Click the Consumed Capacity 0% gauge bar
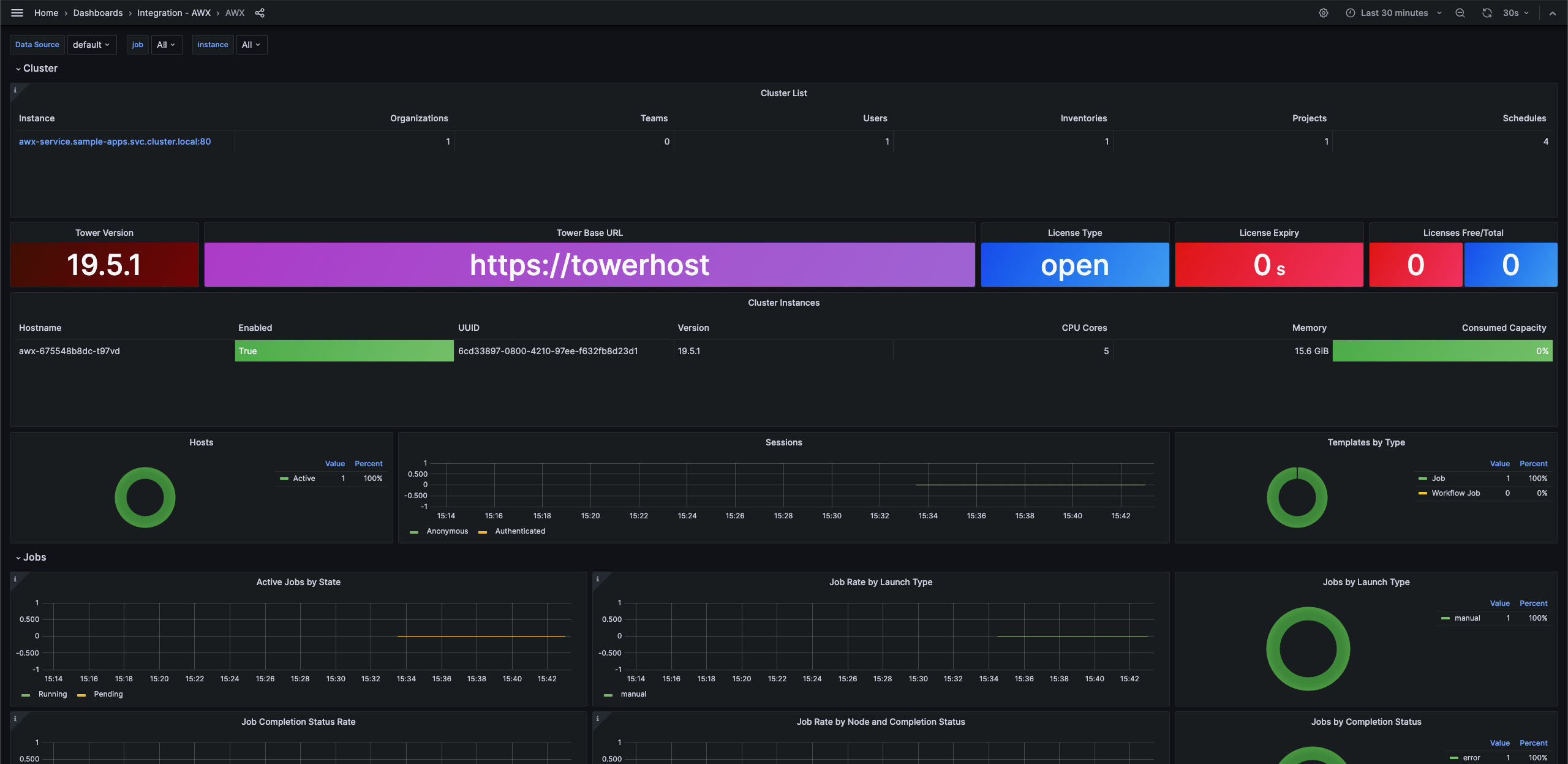1568x764 pixels. (1442, 351)
